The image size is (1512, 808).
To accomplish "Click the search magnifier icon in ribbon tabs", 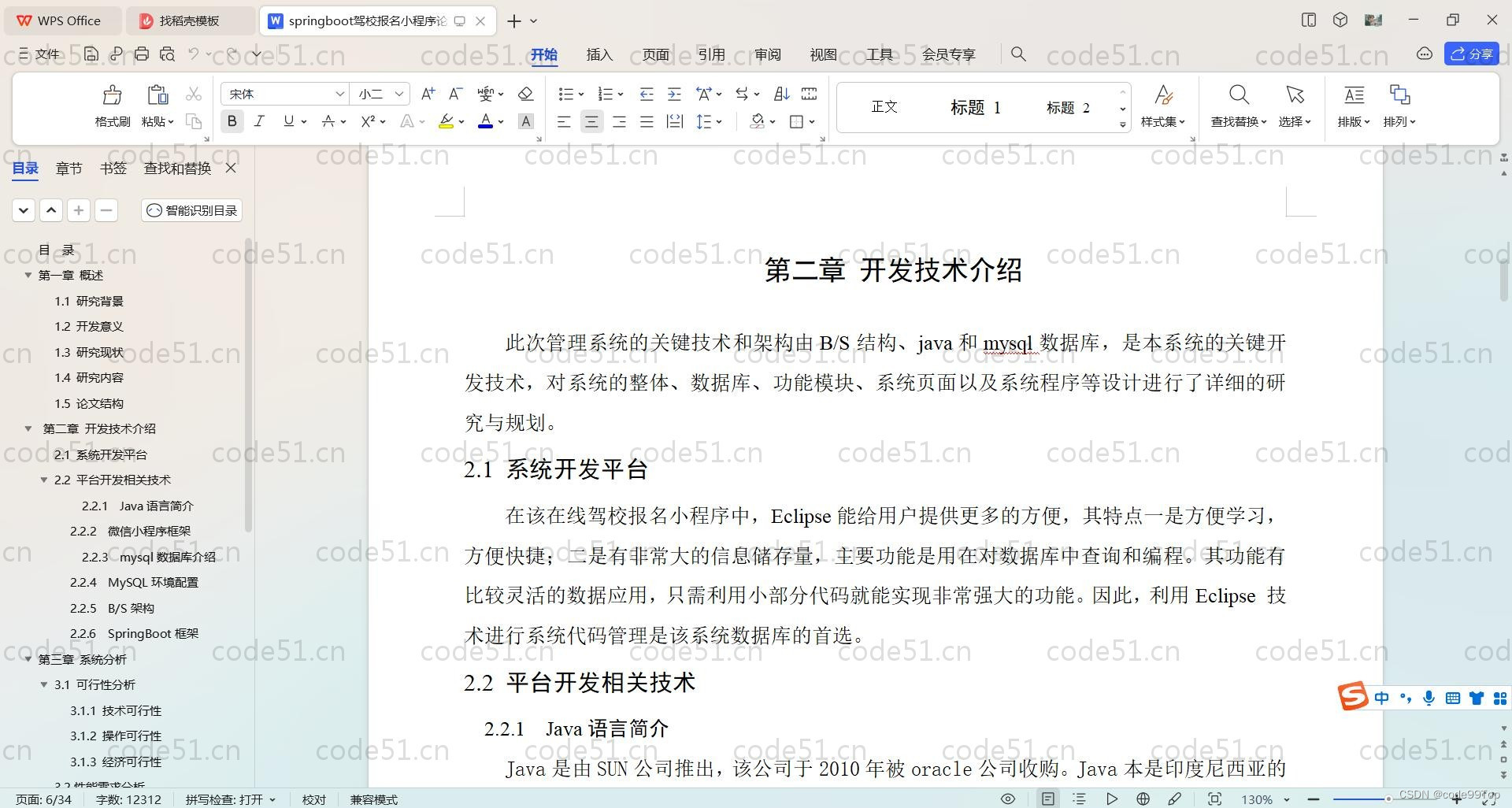I will pos(1018,54).
